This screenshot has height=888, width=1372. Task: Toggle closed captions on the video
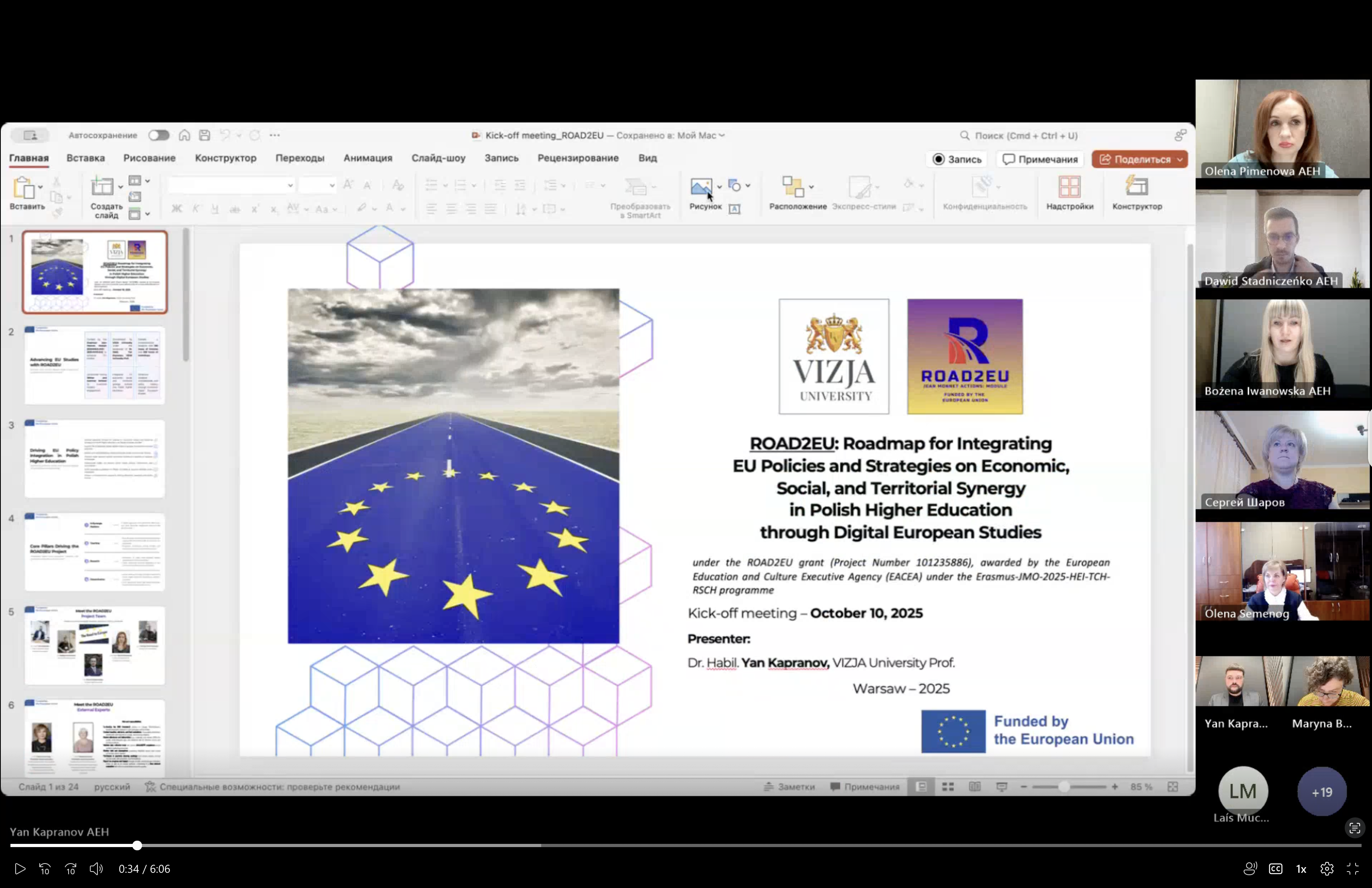click(1275, 868)
